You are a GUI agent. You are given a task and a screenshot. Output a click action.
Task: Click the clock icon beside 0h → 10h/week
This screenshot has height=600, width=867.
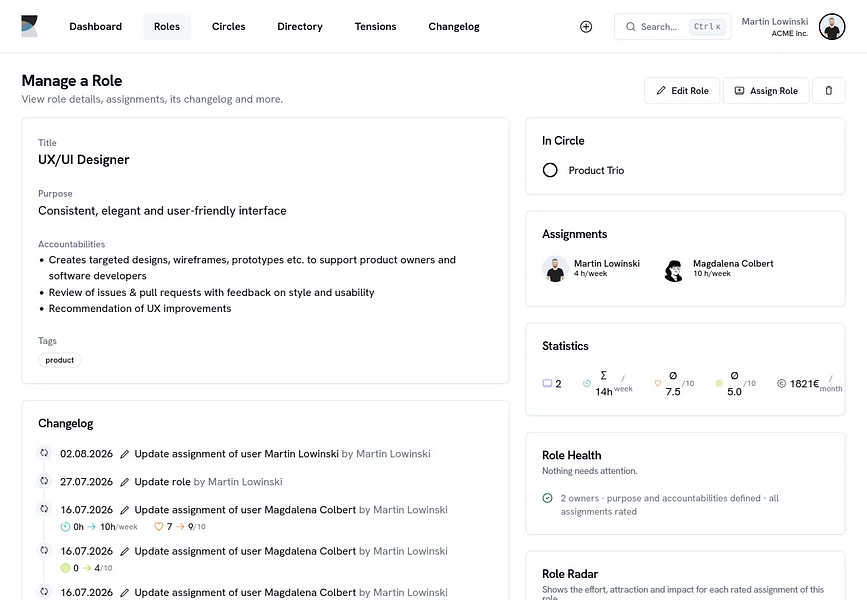point(65,526)
